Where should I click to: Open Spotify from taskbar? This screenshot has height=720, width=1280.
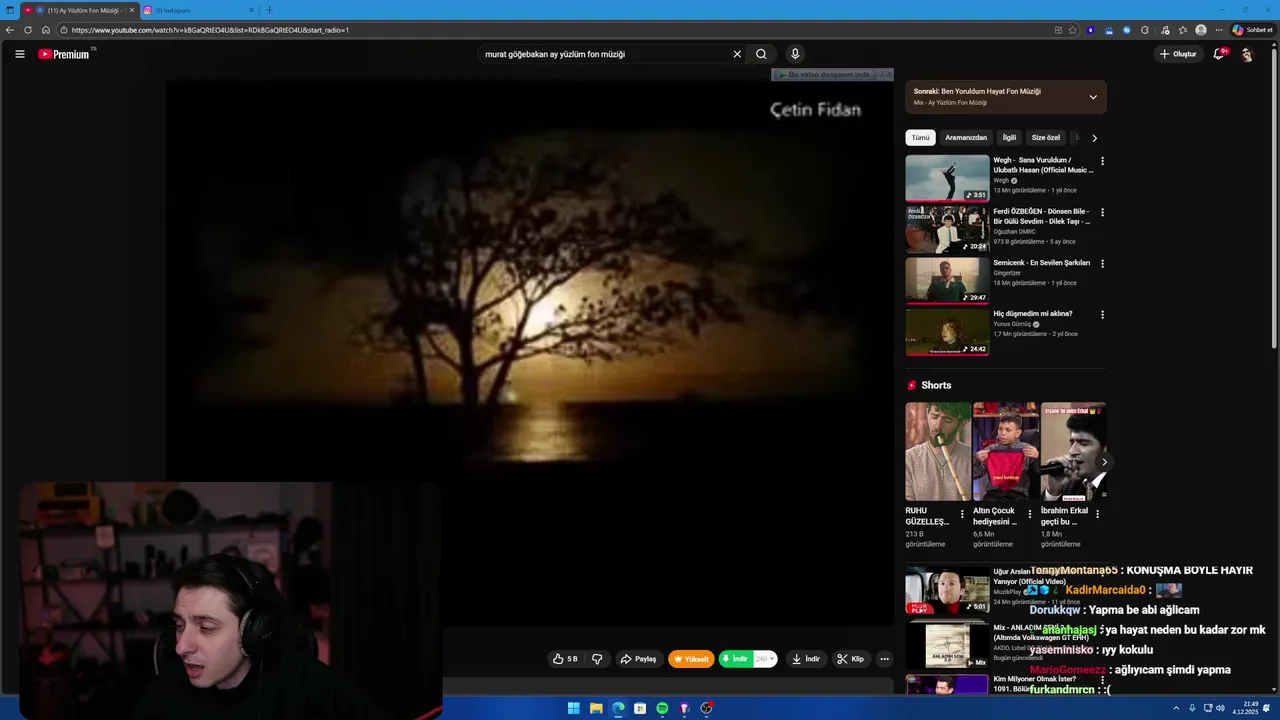coord(662,708)
